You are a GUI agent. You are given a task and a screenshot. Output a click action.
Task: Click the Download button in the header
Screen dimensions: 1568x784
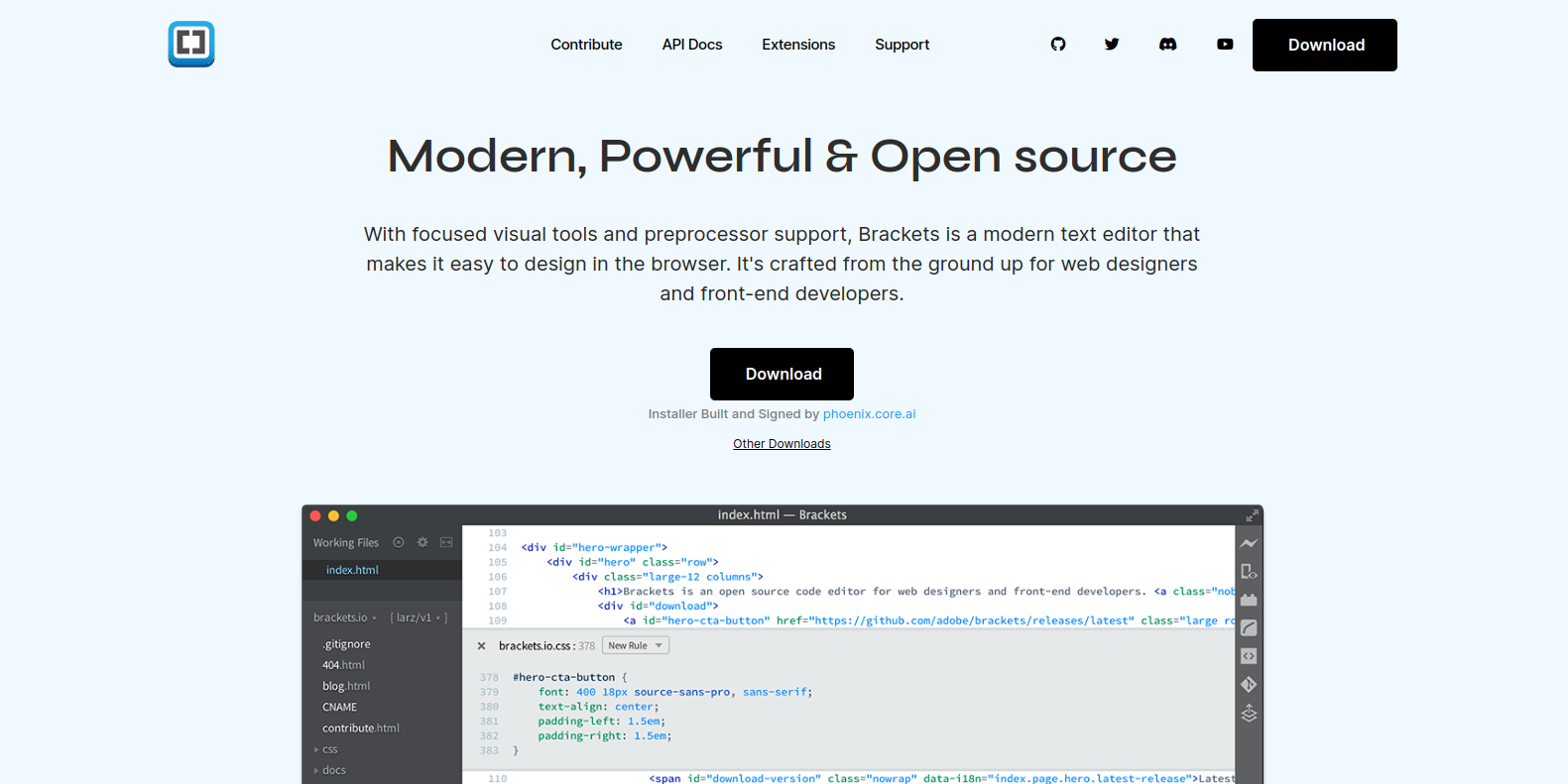pos(1325,45)
